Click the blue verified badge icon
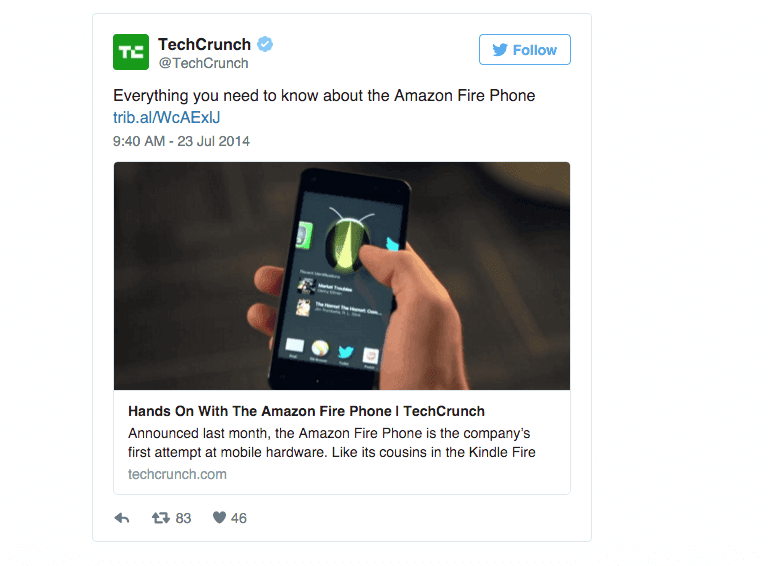 [265, 44]
